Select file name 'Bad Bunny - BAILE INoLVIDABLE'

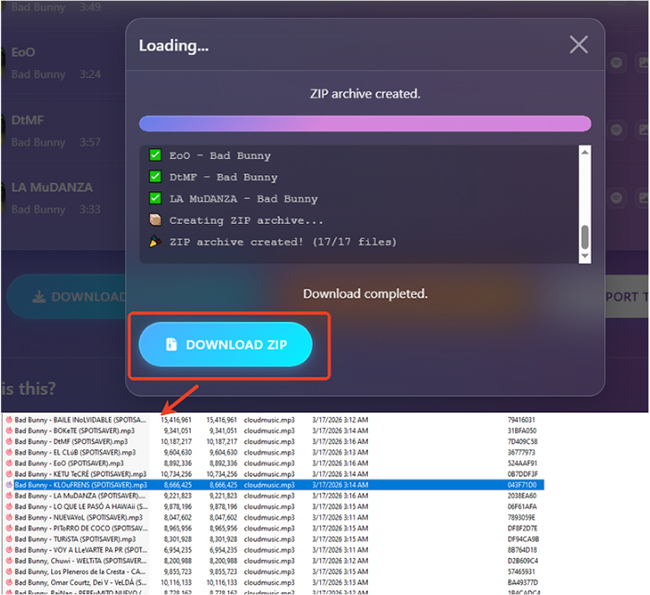(80, 420)
